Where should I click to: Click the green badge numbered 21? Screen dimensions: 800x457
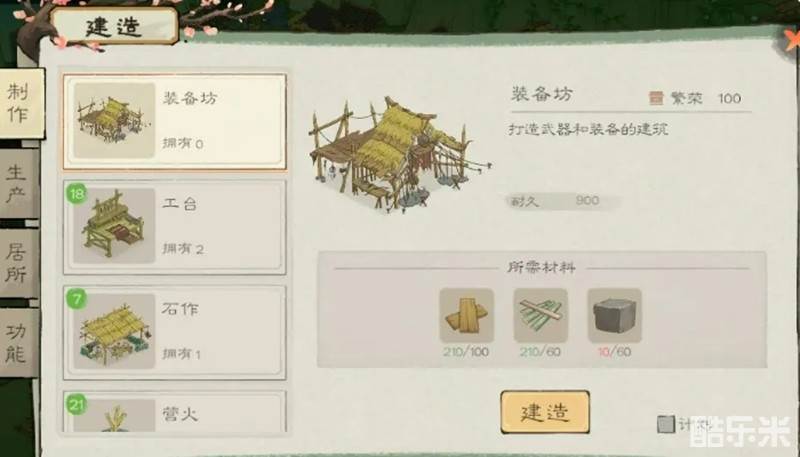(77, 405)
